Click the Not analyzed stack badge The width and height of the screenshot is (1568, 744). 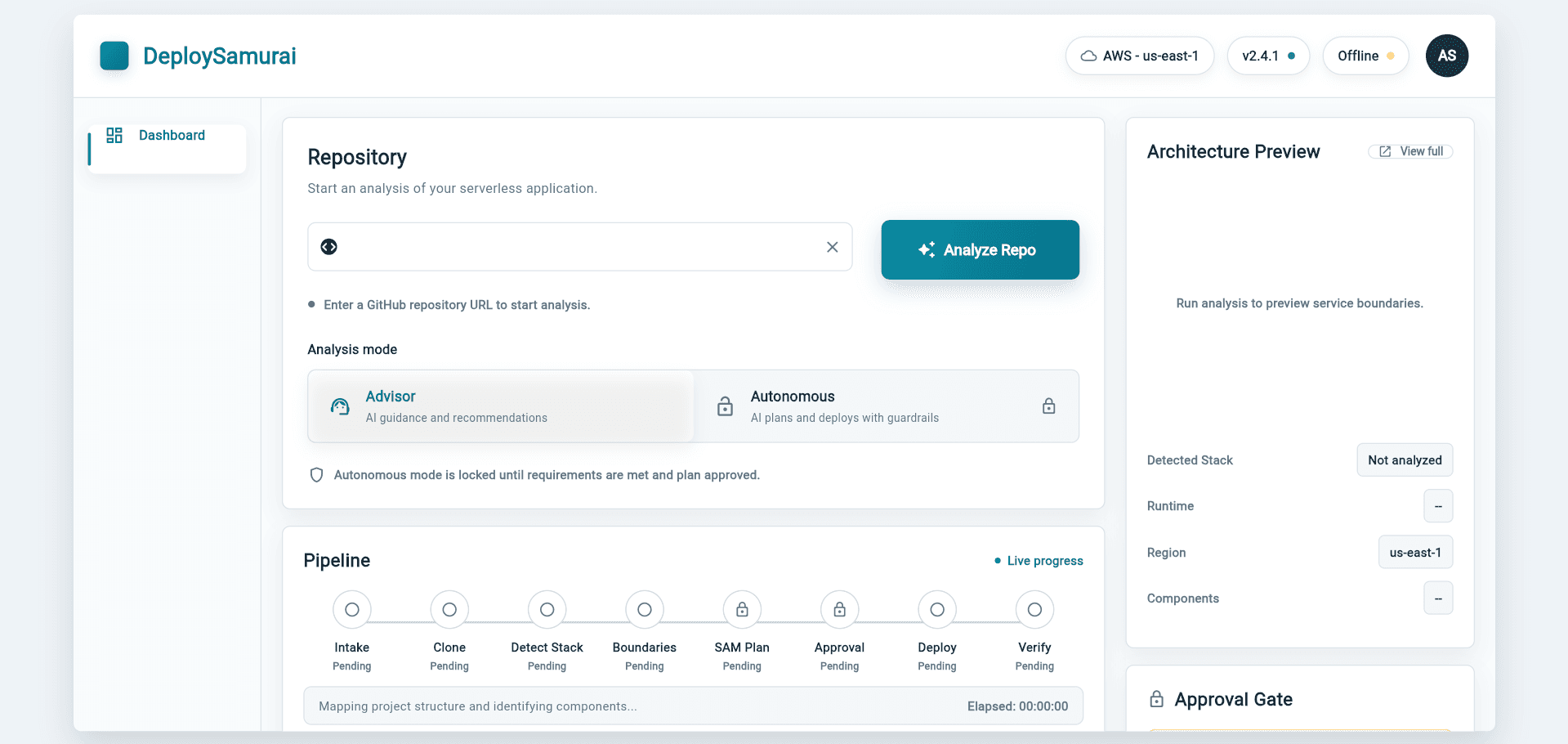[x=1405, y=460]
